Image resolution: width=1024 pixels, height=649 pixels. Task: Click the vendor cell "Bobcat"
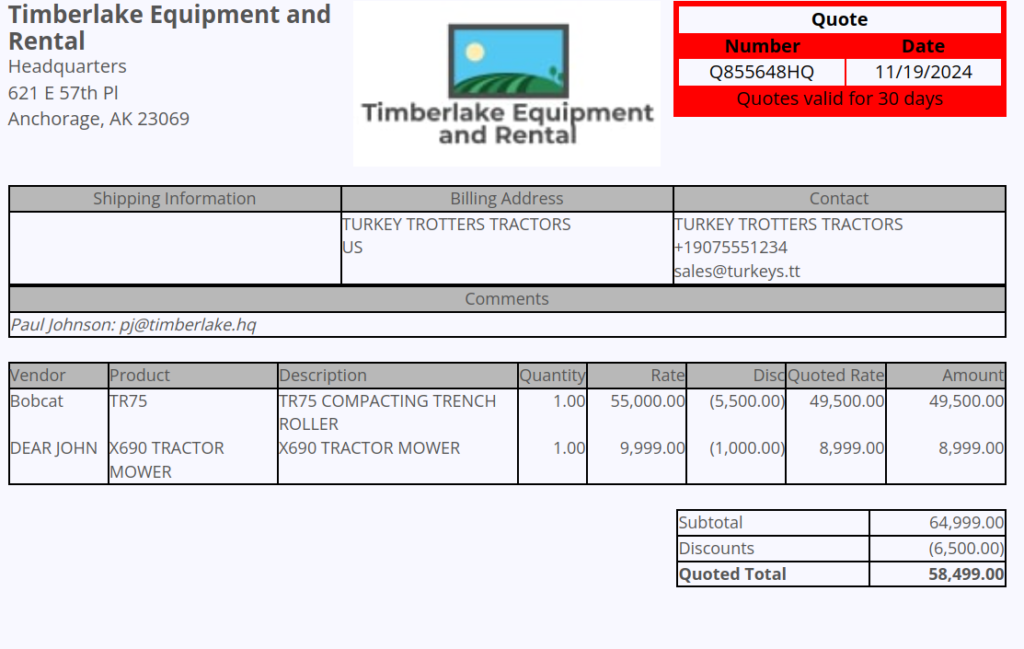[37, 401]
